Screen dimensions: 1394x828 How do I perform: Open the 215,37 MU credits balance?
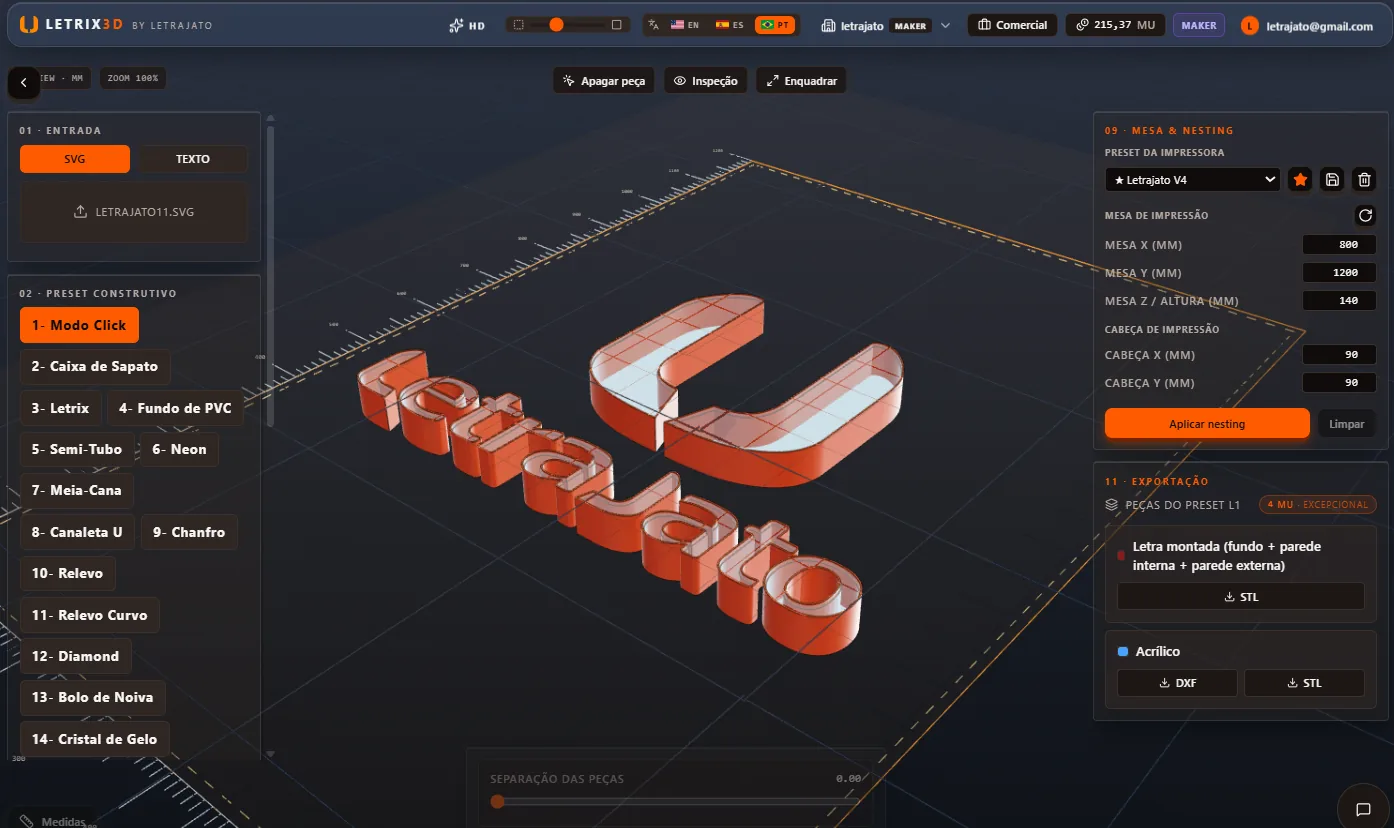click(x=1115, y=25)
